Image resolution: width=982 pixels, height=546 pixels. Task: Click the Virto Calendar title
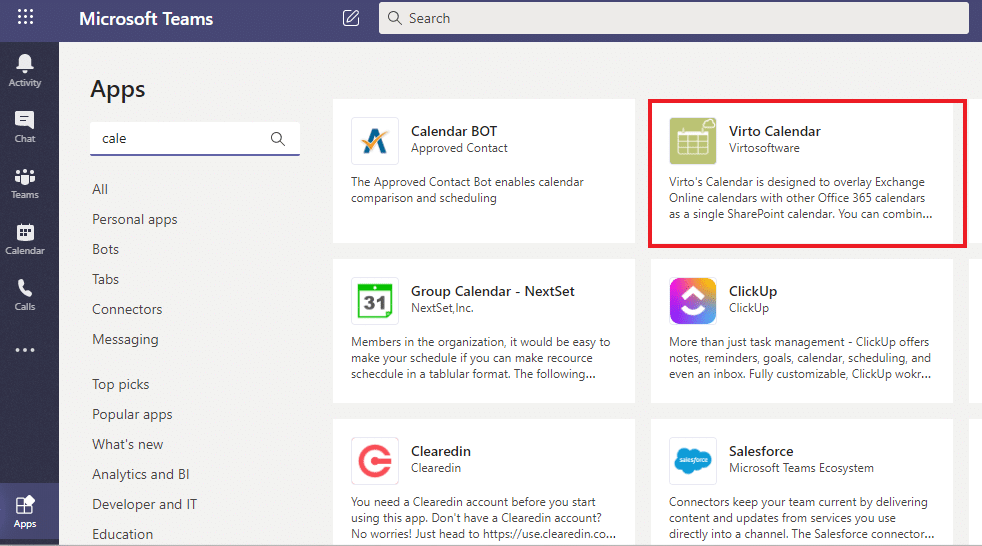coord(775,131)
